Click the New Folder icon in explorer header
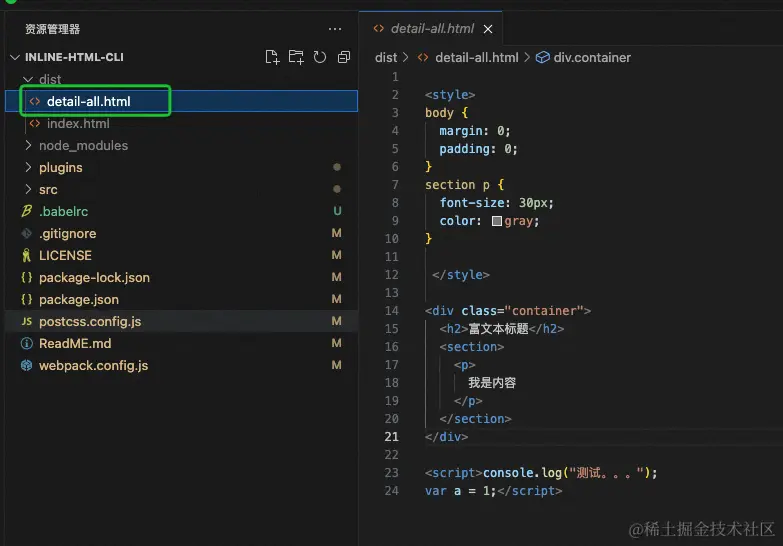 click(296, 57)
